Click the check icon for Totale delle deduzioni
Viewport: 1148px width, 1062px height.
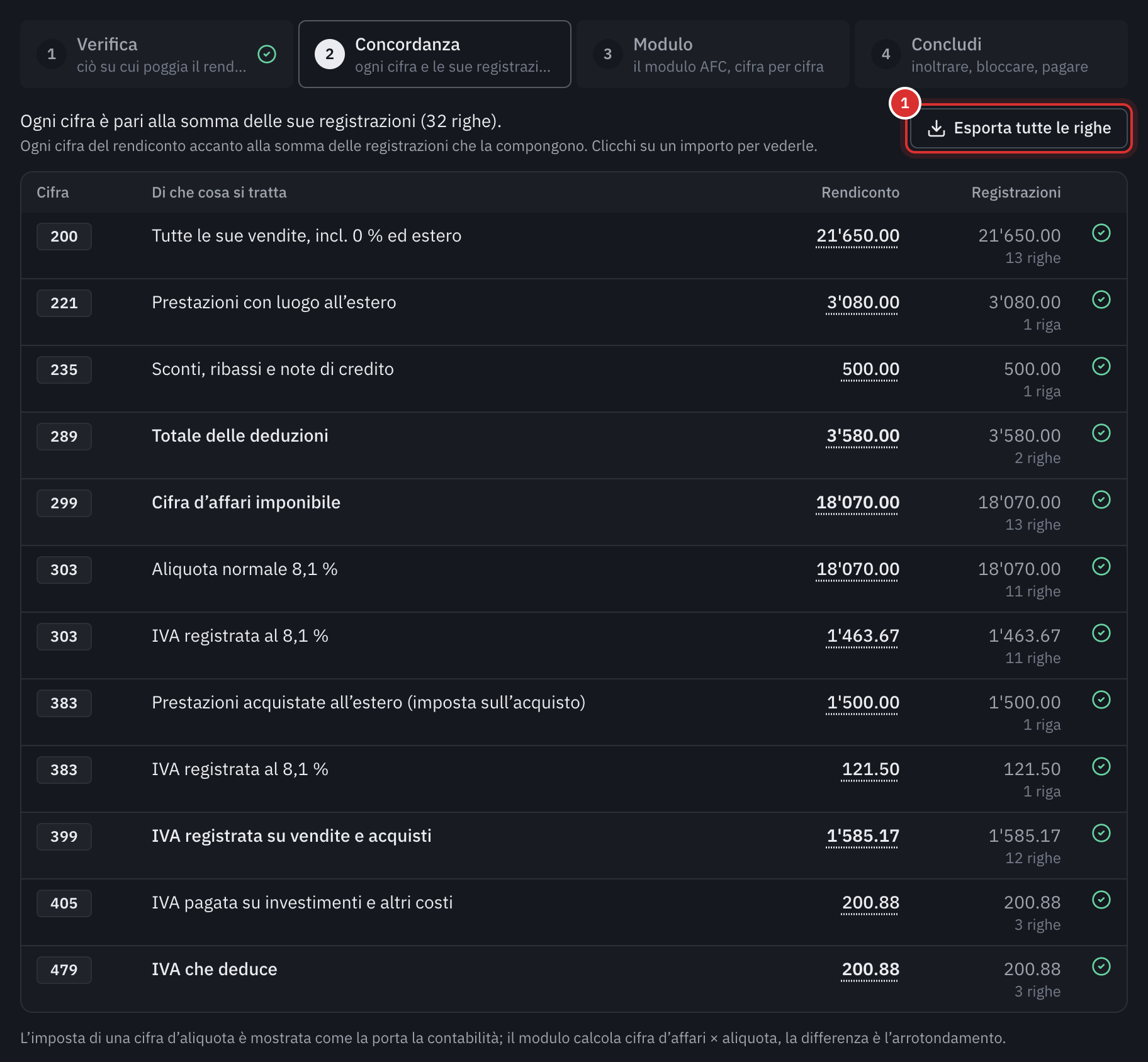tap(1101, 433)
